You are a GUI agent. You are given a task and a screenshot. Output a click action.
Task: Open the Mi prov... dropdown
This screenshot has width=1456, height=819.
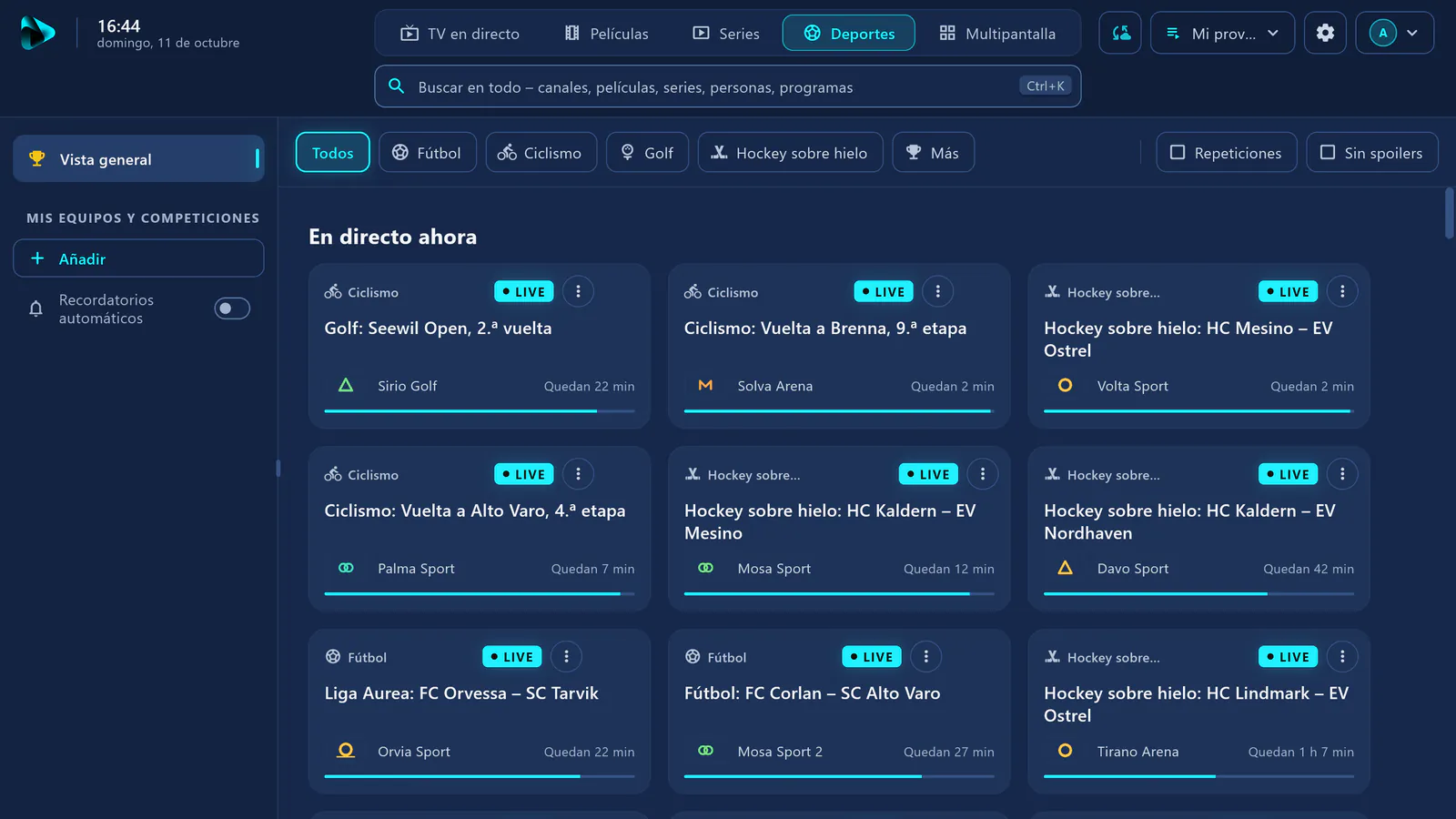[x=1222, y=33]
